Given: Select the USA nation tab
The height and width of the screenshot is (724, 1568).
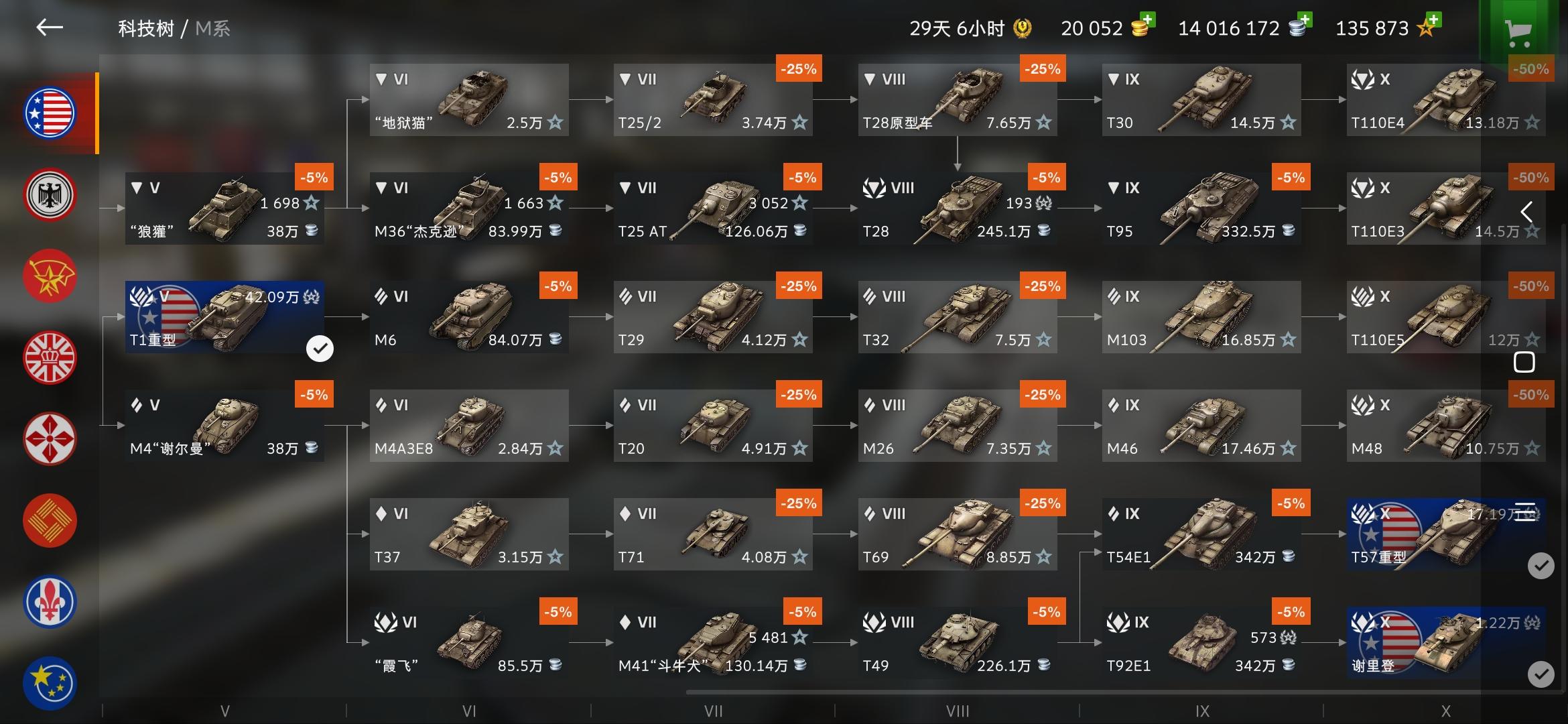Looking at the screenshot, I should 50,113.
